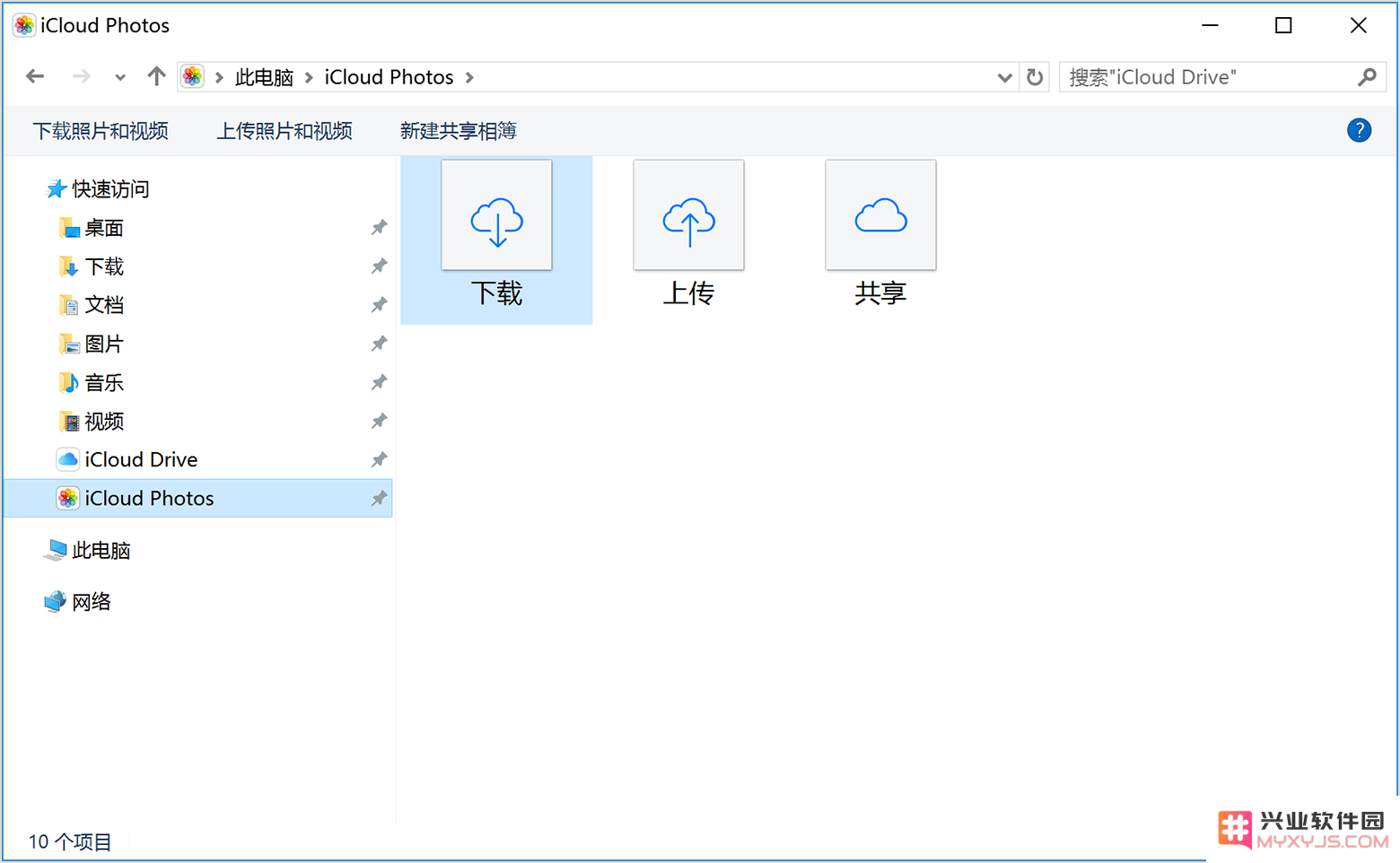Unpin 音乐 using its pin icon

click(x=379, y=382)
